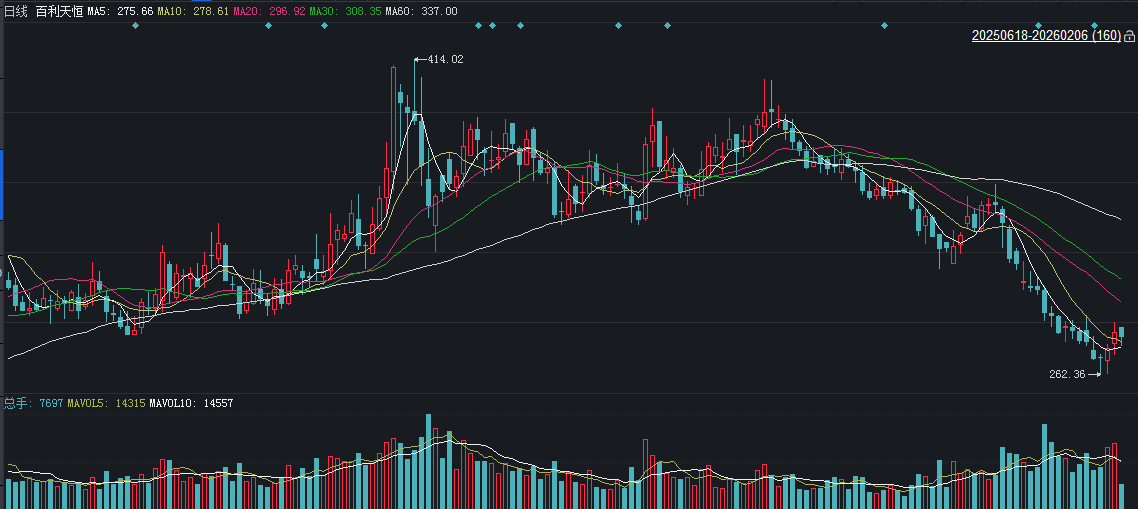Click the 262.36 low price annotation
Viewport: 1138px width, 509px height.
pos(1067,374)
